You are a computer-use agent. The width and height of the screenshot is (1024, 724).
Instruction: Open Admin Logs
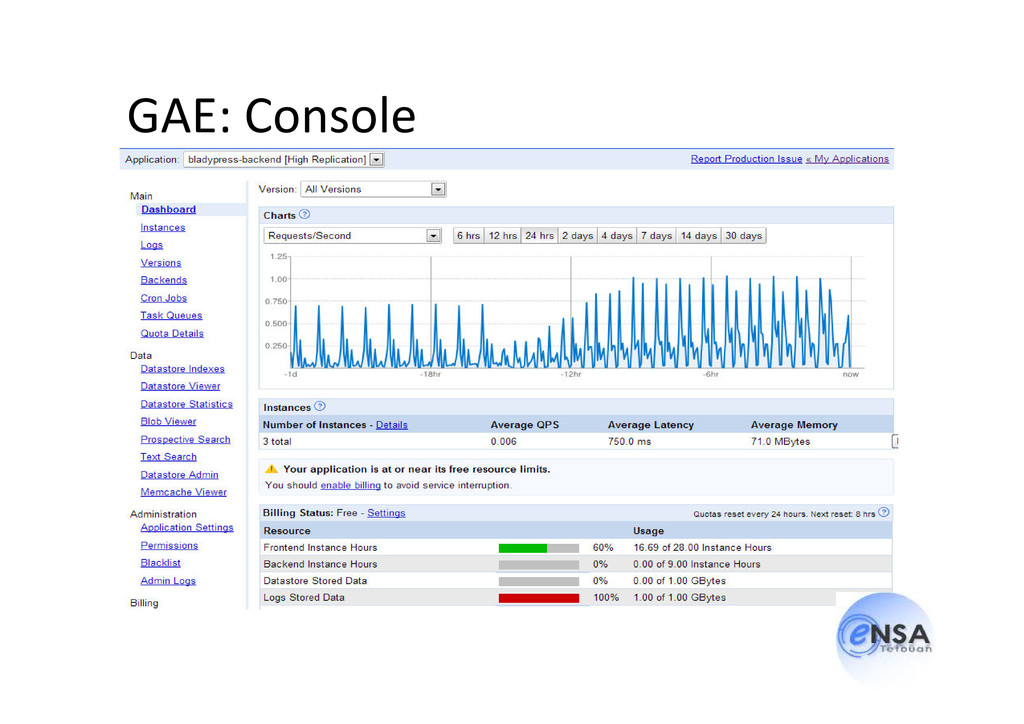(168, 580)
